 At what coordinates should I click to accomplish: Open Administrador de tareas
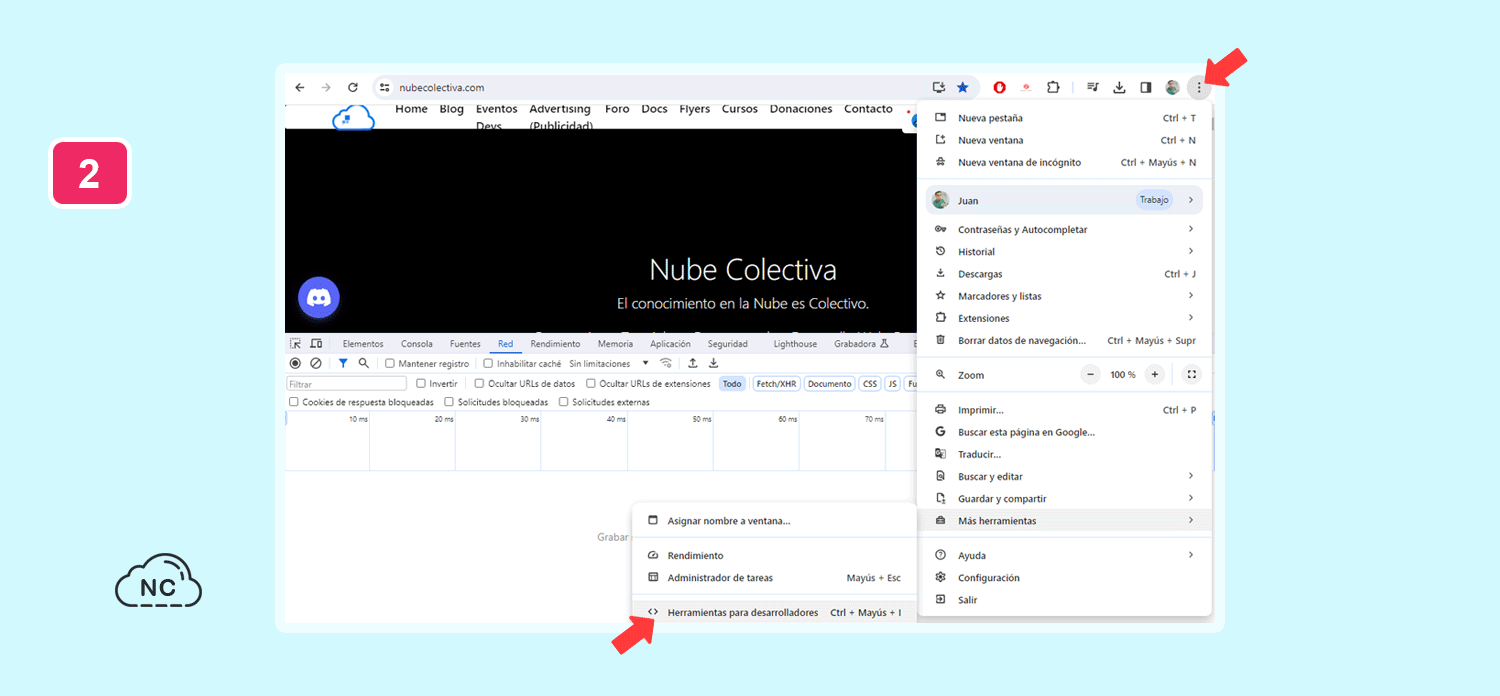[774, 578]
